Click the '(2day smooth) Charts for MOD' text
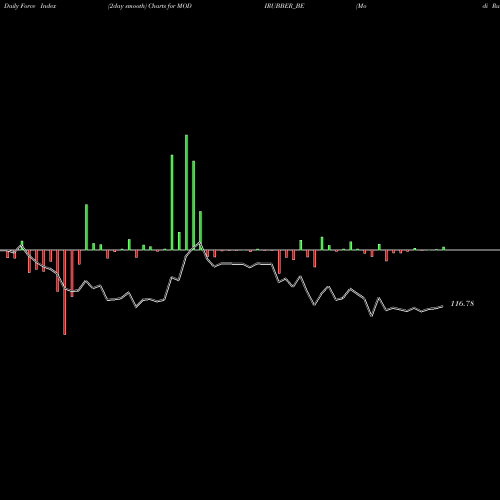Image resolution: width=500 pixels, height=500 pixels. [150, 6]
